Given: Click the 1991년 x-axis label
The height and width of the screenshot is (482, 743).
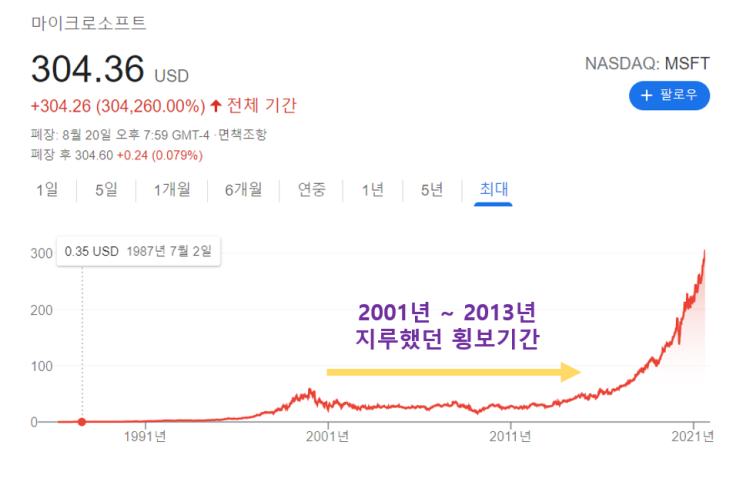Looking at the screenshot, I should [145, 437].
